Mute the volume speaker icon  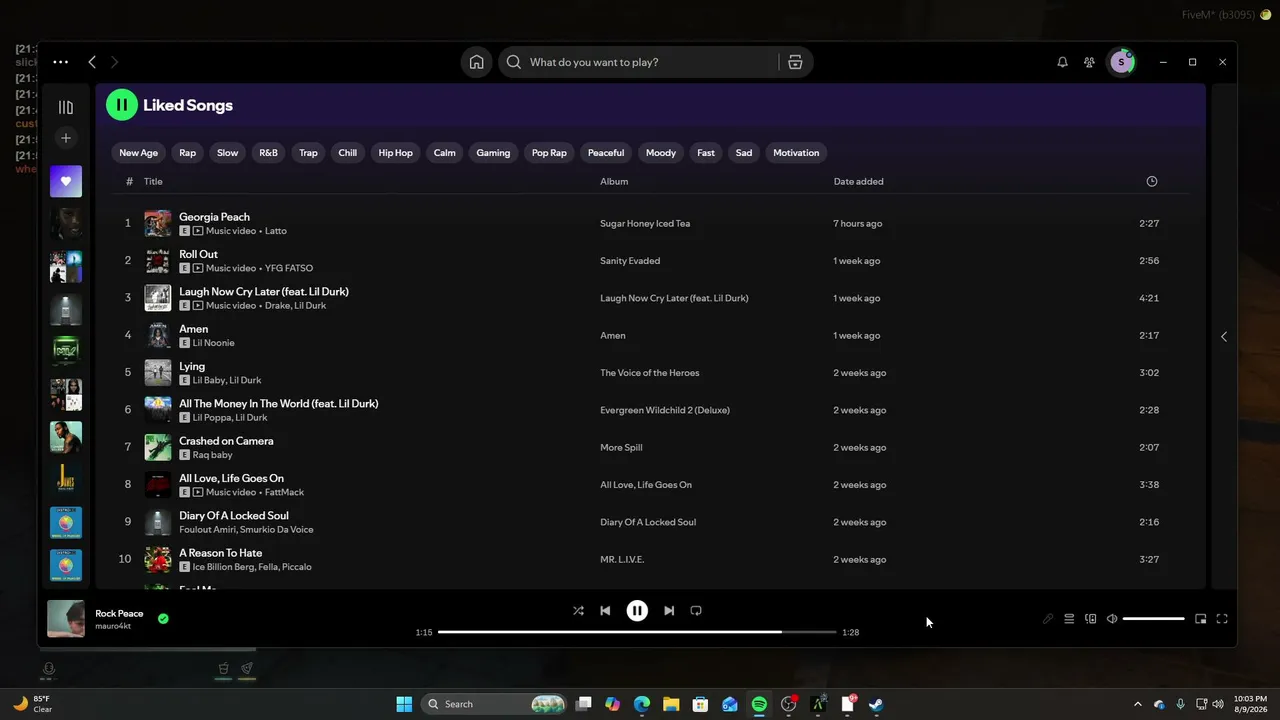click(1112, 619)
